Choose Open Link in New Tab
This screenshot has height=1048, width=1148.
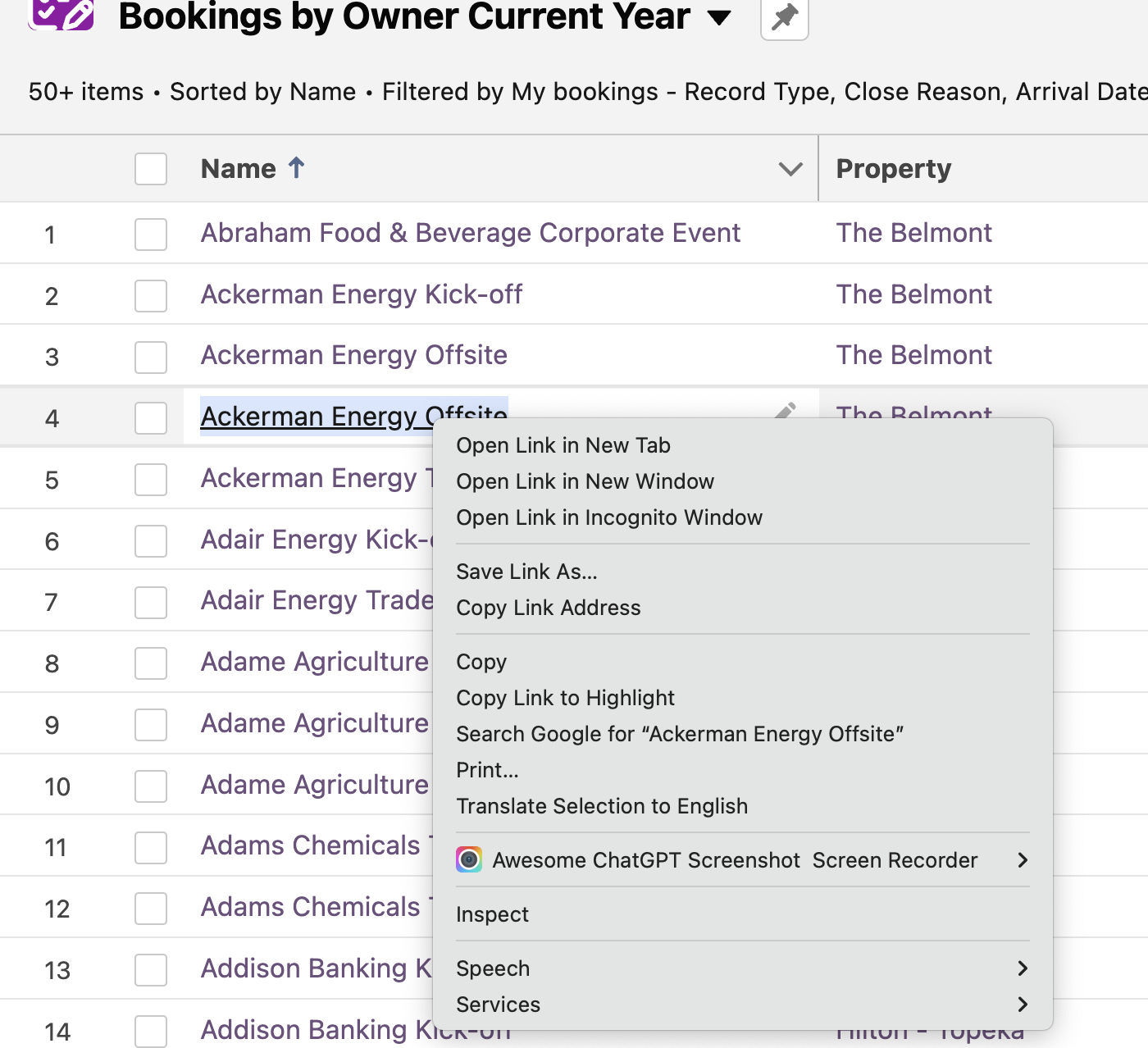(563, 445)
